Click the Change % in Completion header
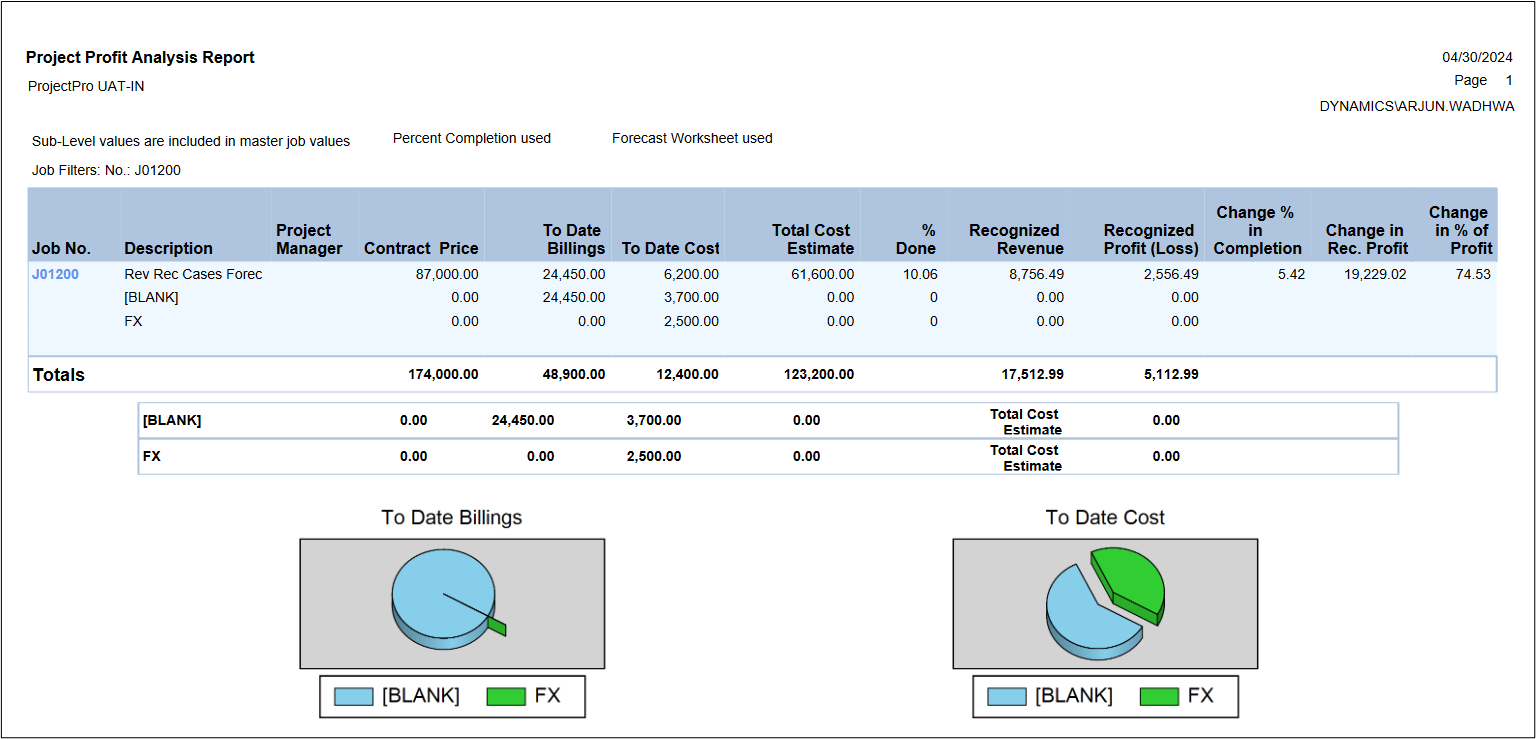The image size is (1536, 739). coord(1257,230)
